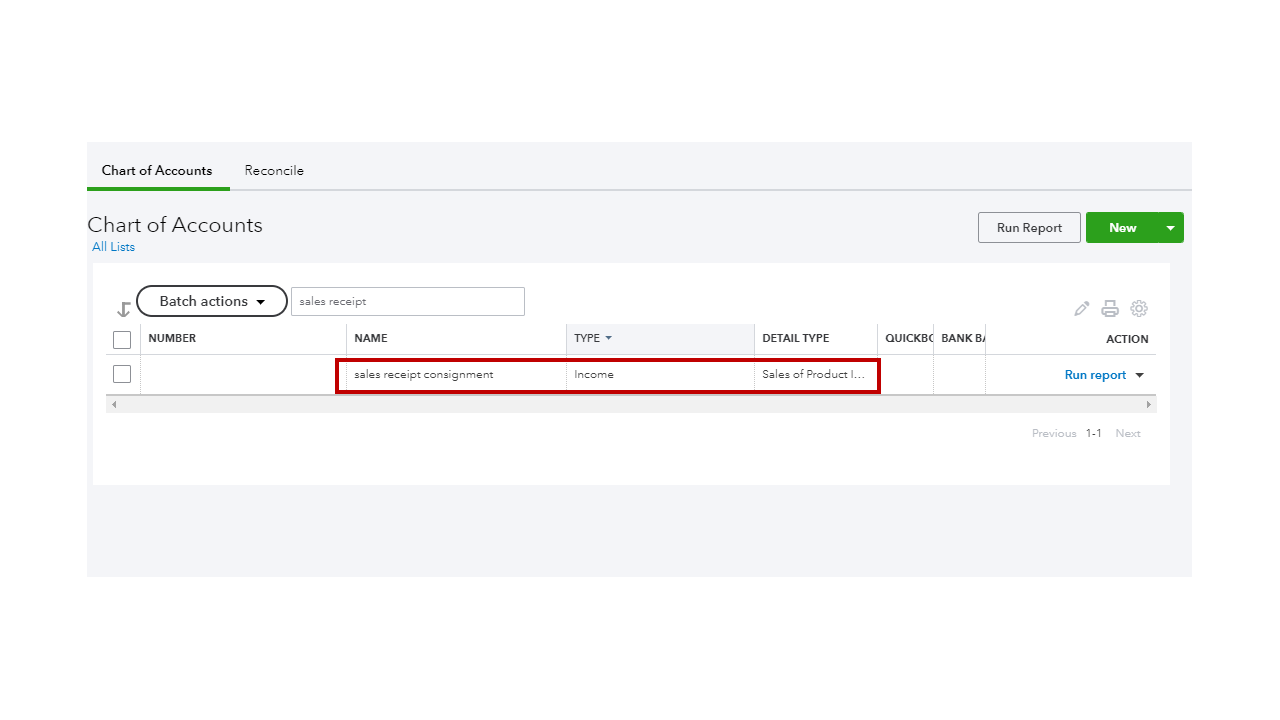Check the select-all checkbox in the header
1280x720 pixels.
(121, 339)
